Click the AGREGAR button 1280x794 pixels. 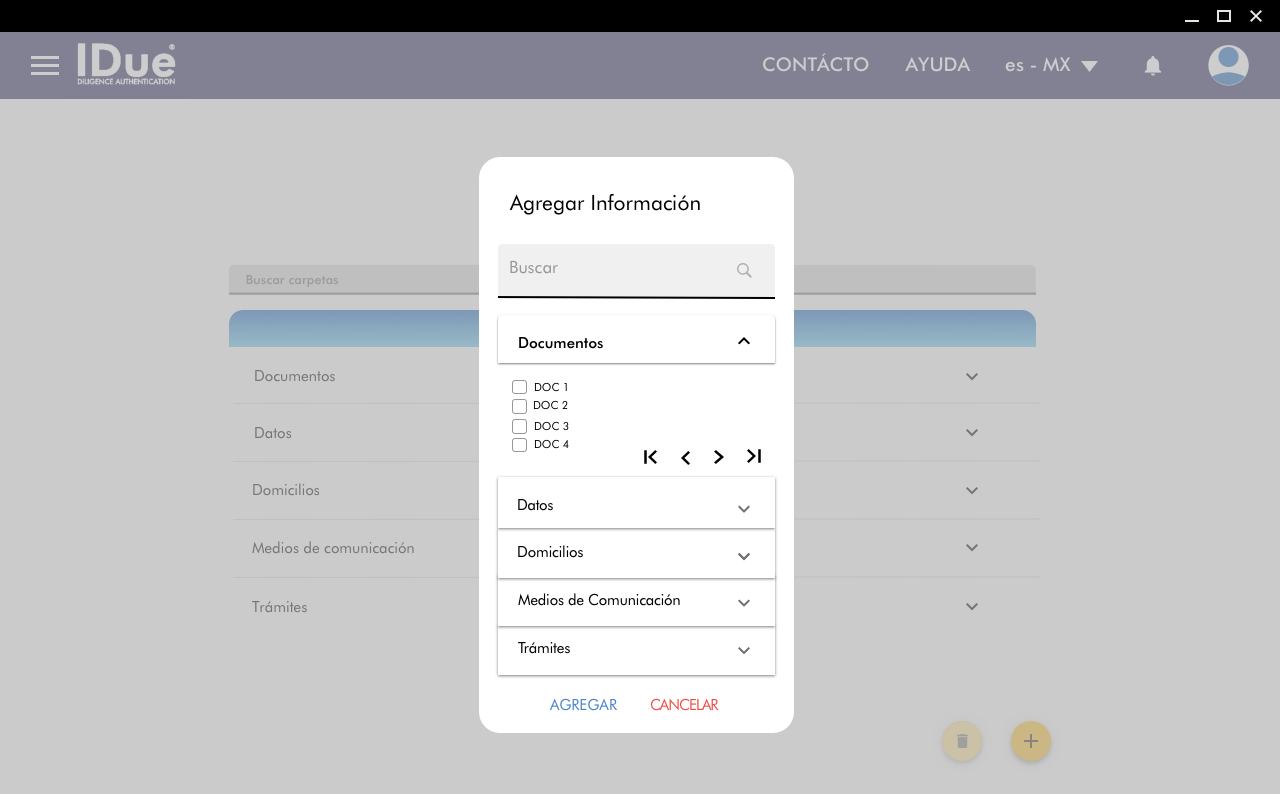[583, 705]
